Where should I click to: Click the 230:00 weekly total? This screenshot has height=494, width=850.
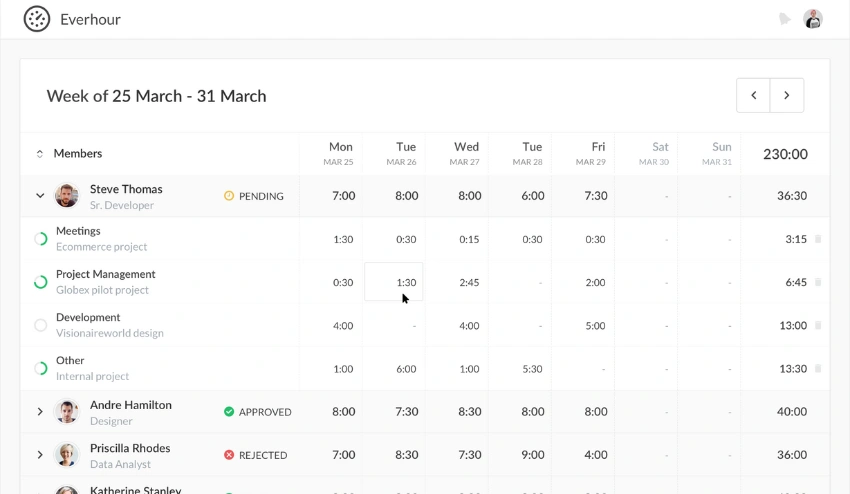pos(785,154)
